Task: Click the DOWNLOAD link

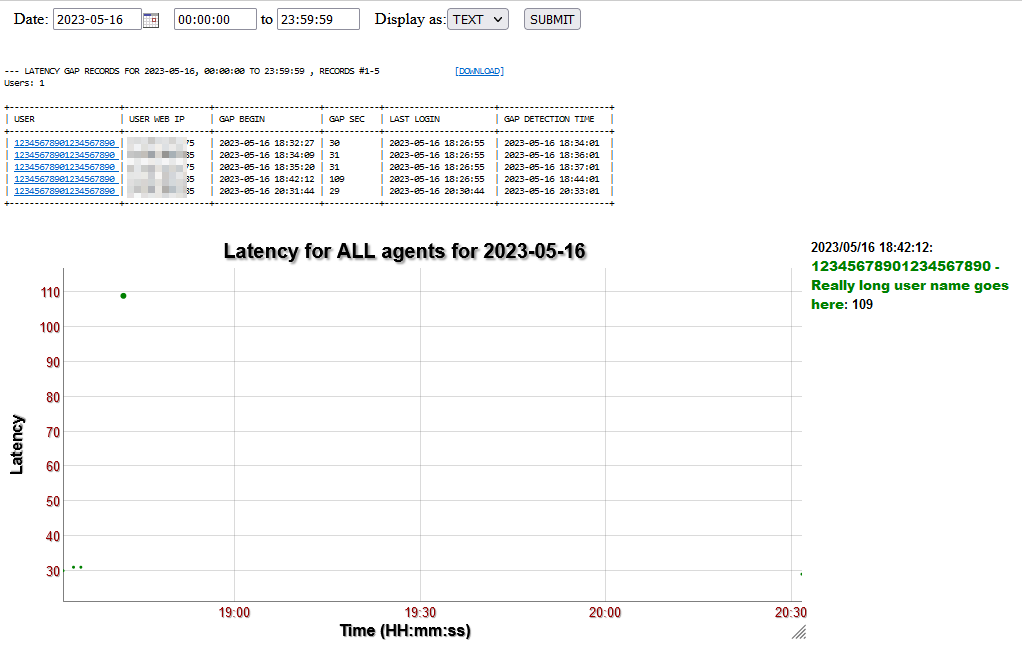Action: click(x=479, y=71)
